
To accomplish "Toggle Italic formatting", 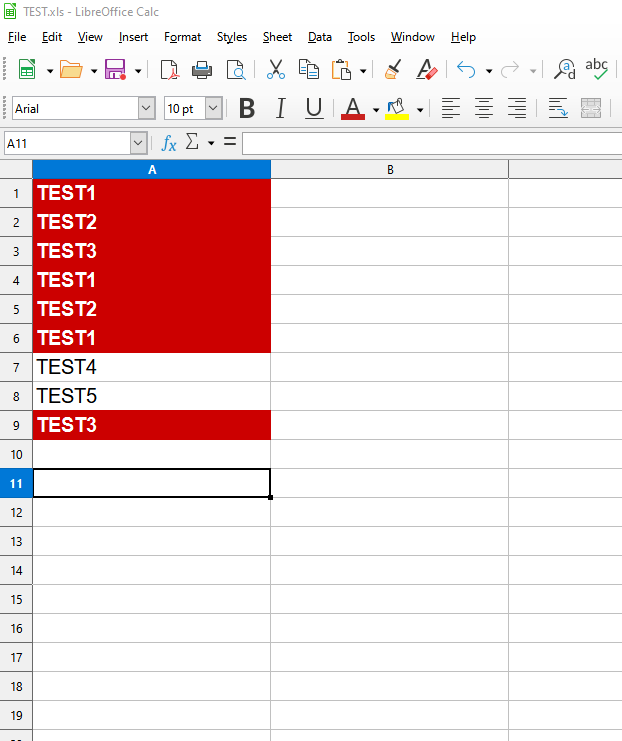I will [x=280, y=108].
